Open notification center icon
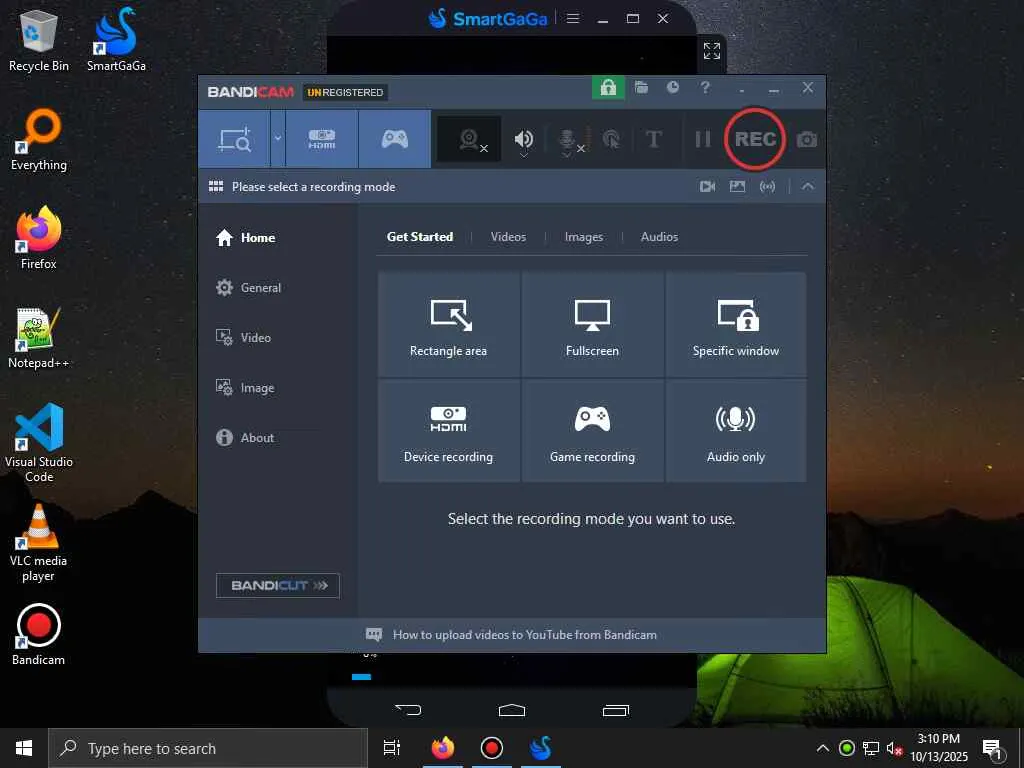The image size is (1024, 768). (x=993, y=749)
